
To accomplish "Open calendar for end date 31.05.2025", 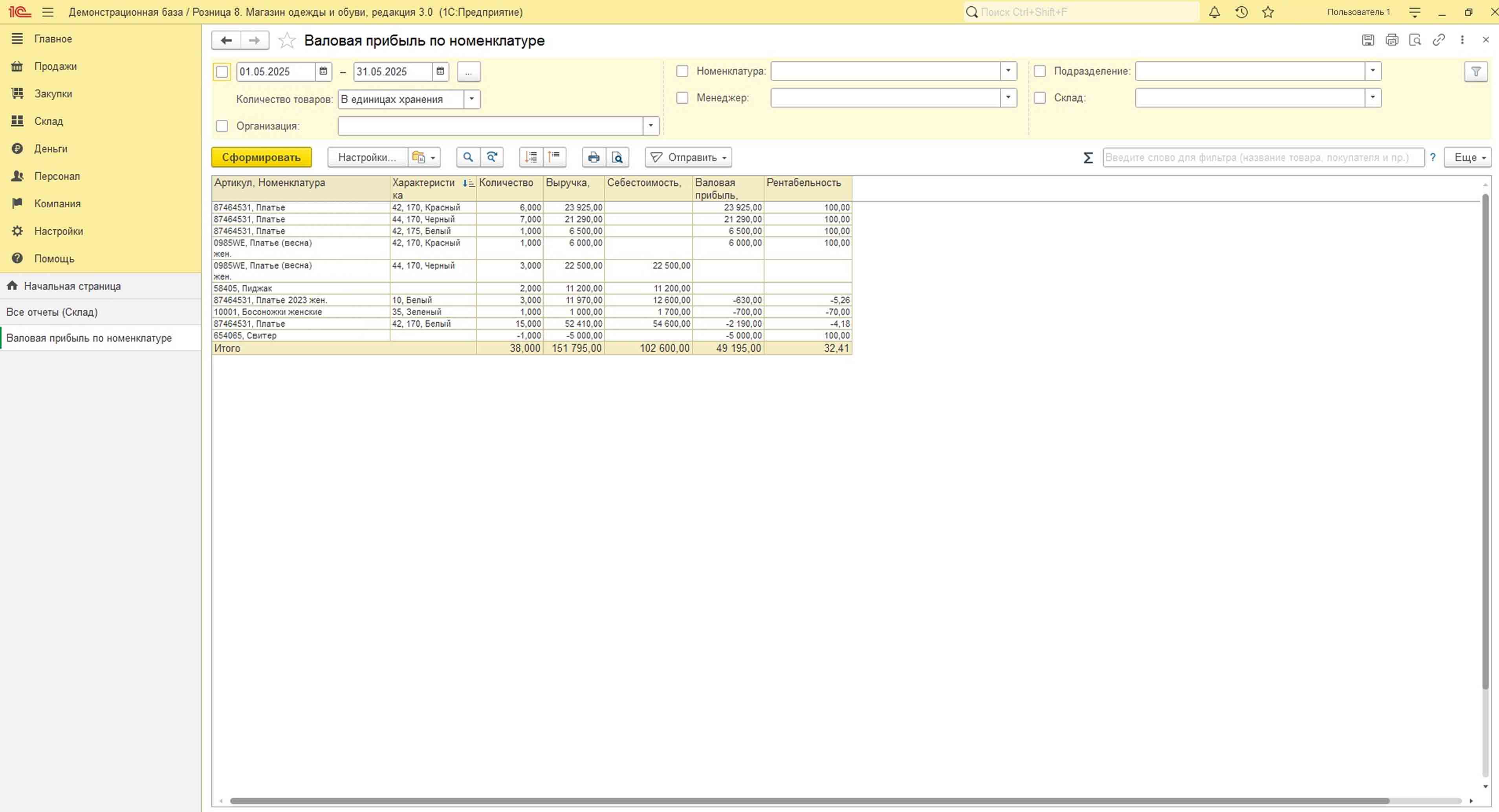I will [x=440, y=71].
